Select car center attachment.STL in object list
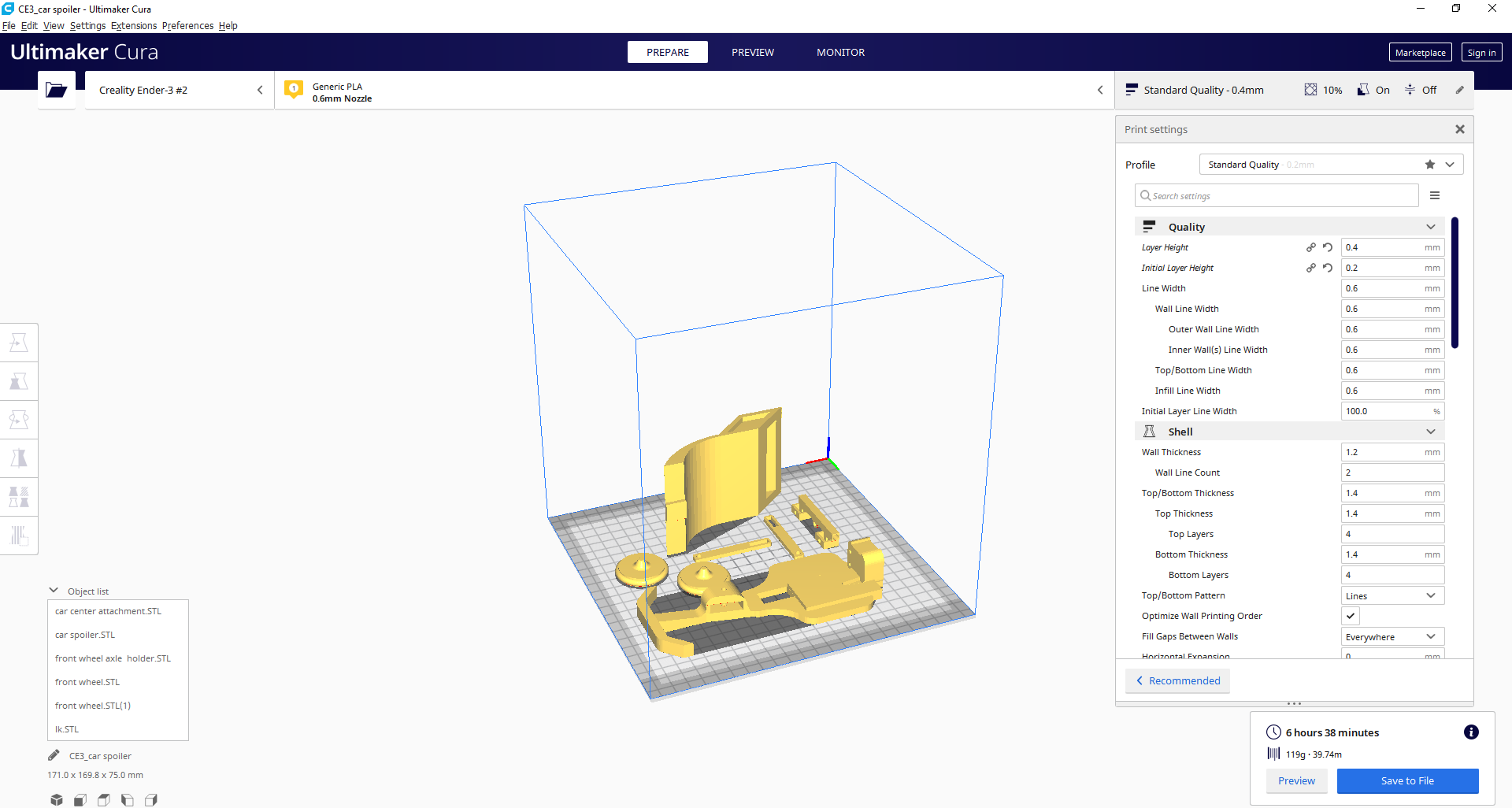Image resolution: width=1512 pixels, height=808 pixels. click(108, 611)
